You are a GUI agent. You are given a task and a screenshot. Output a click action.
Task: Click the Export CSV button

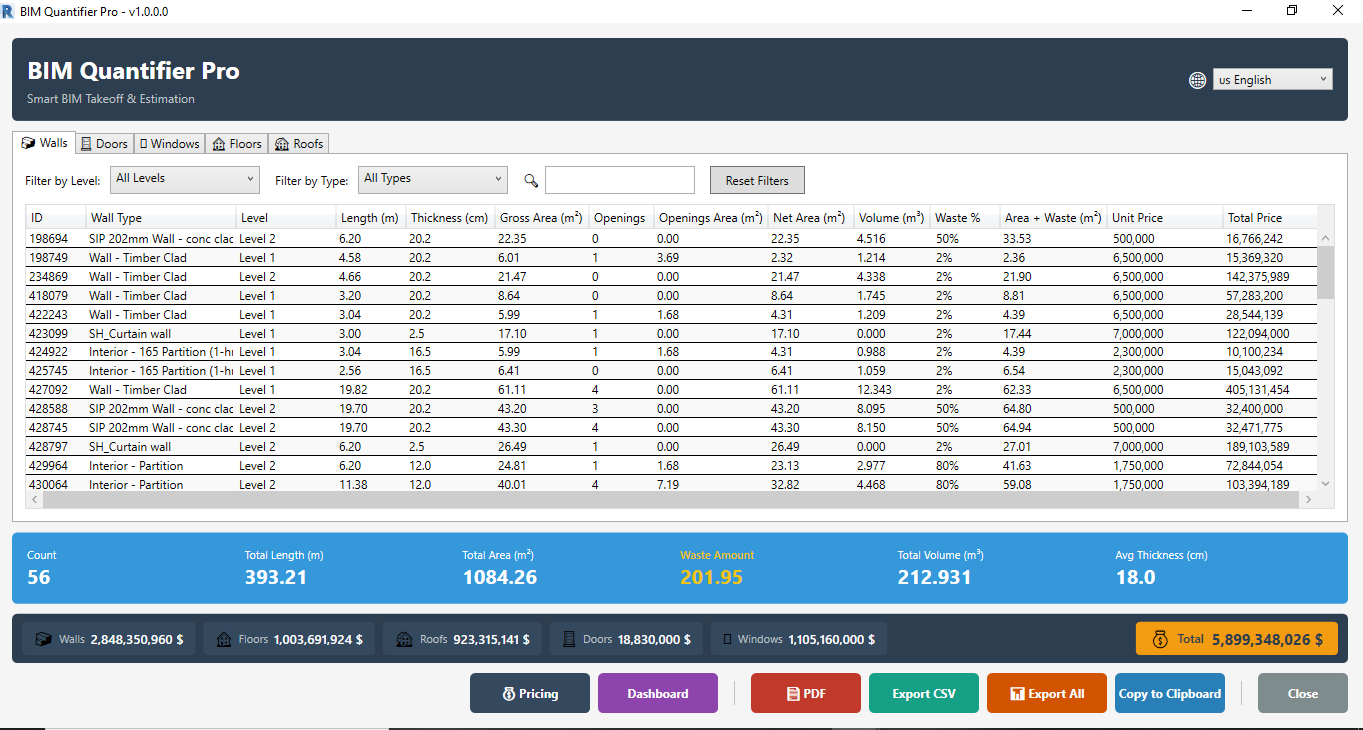[x=924, y=693]
